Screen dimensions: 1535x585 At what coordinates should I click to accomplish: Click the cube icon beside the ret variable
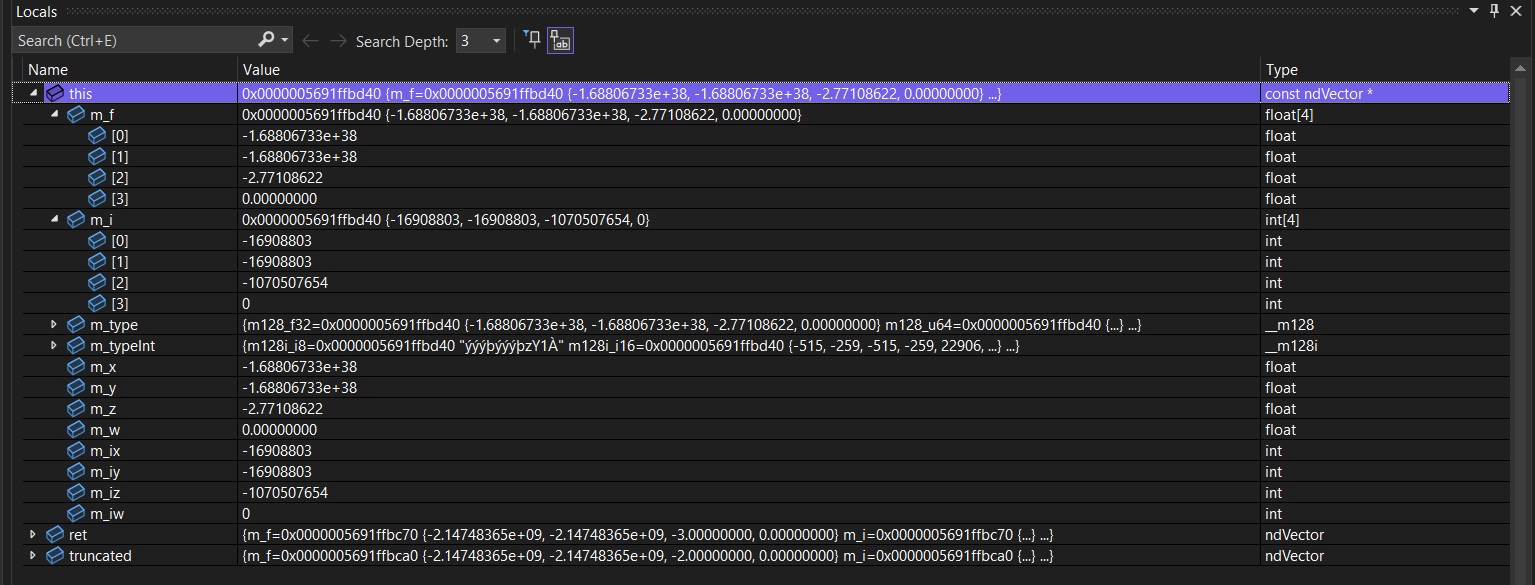(x=55, y=535)
